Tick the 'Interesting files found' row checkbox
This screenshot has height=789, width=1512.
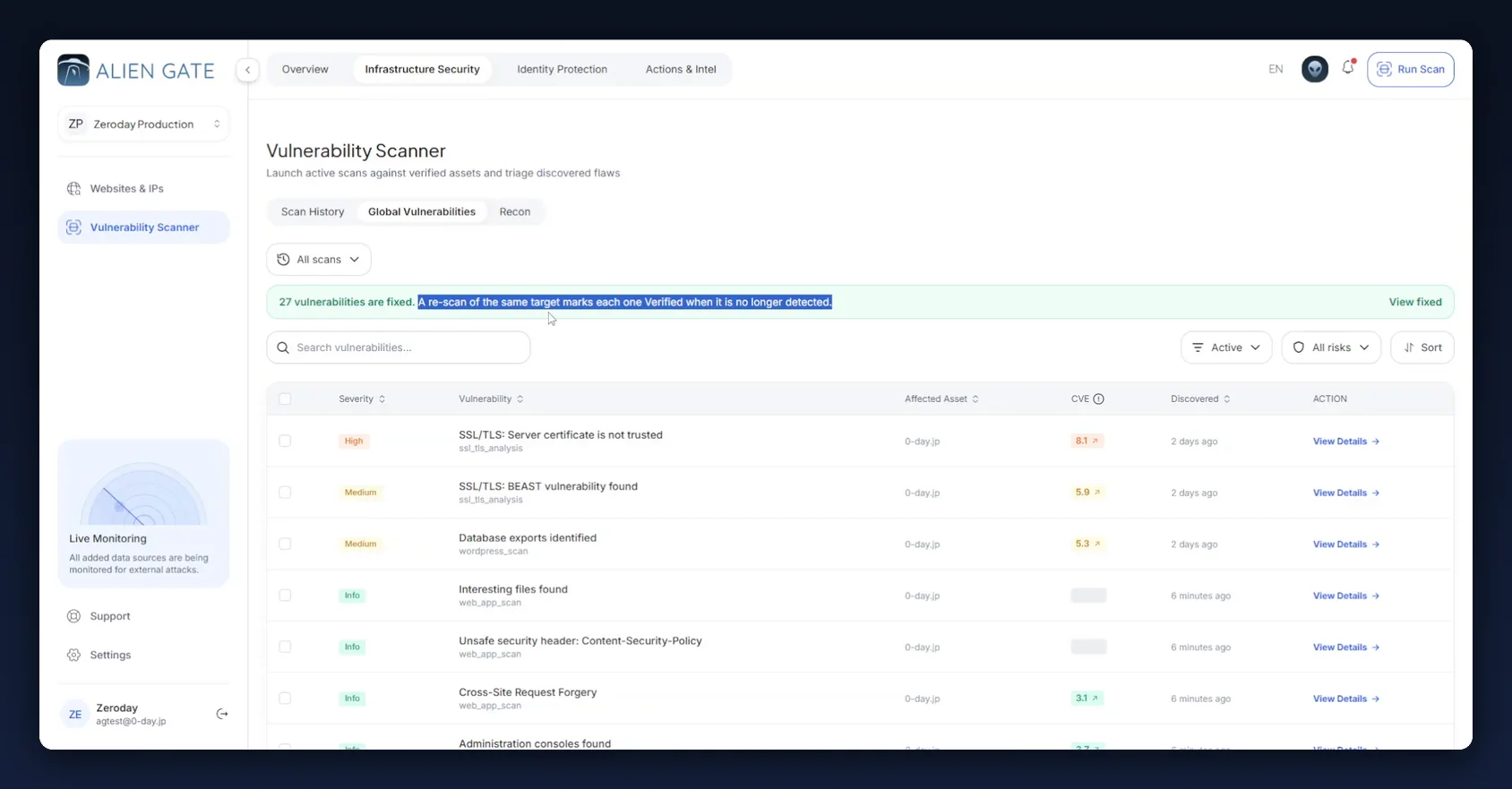pos(285,595)
